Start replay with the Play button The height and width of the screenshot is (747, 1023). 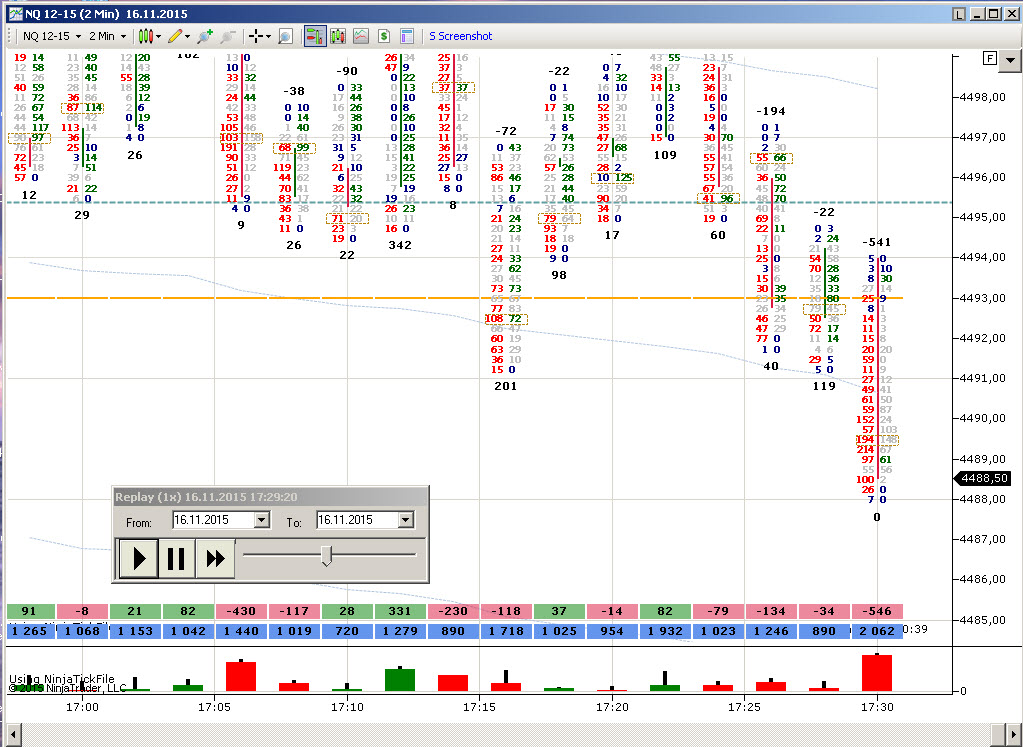pos(138,559)
